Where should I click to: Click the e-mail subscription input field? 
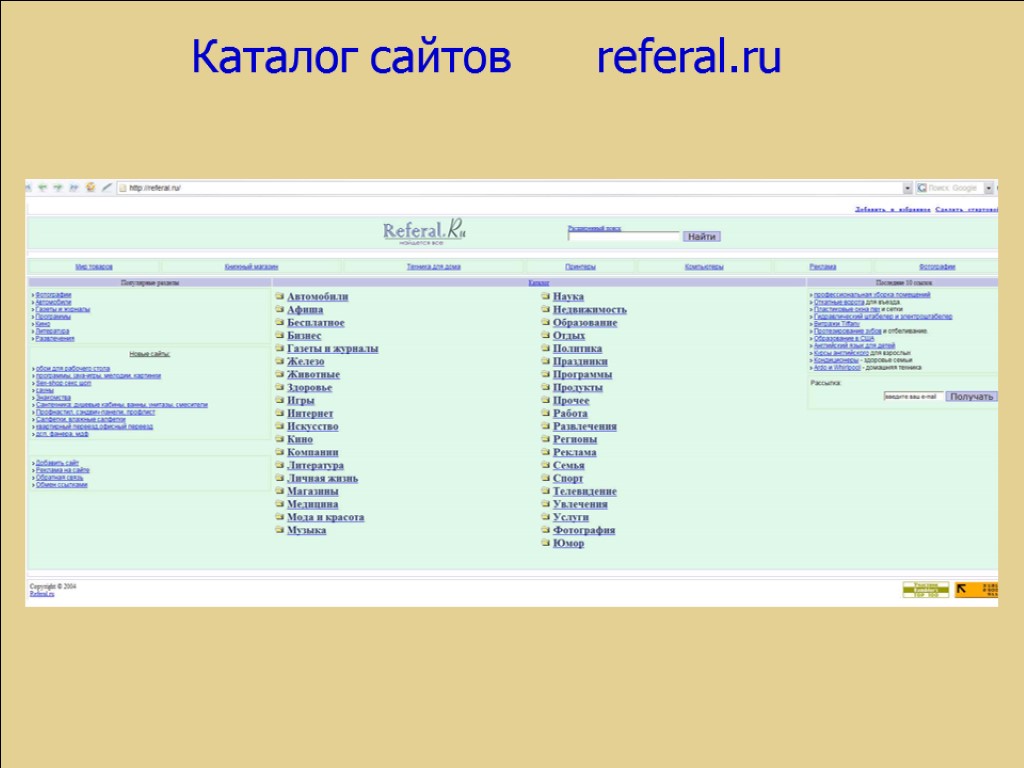[913, 396]
